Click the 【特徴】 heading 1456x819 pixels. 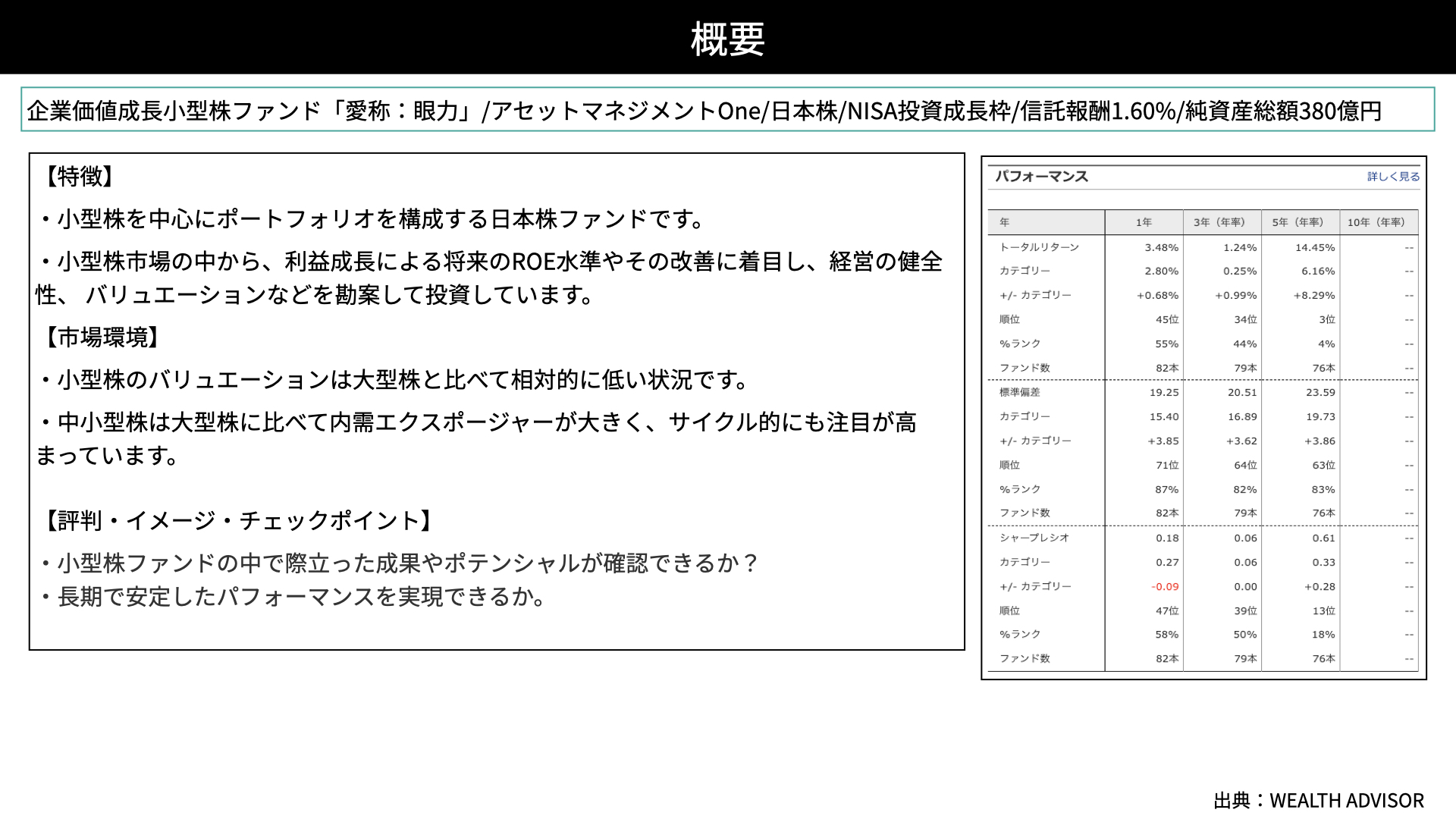point(79,176)
